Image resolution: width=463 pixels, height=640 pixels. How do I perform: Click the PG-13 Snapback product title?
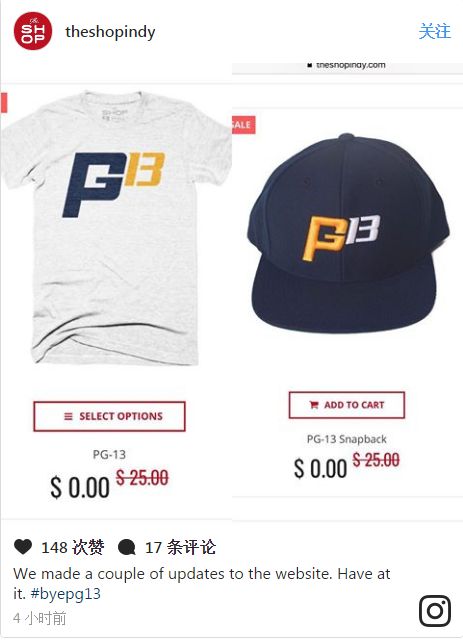tap(347, 439)
